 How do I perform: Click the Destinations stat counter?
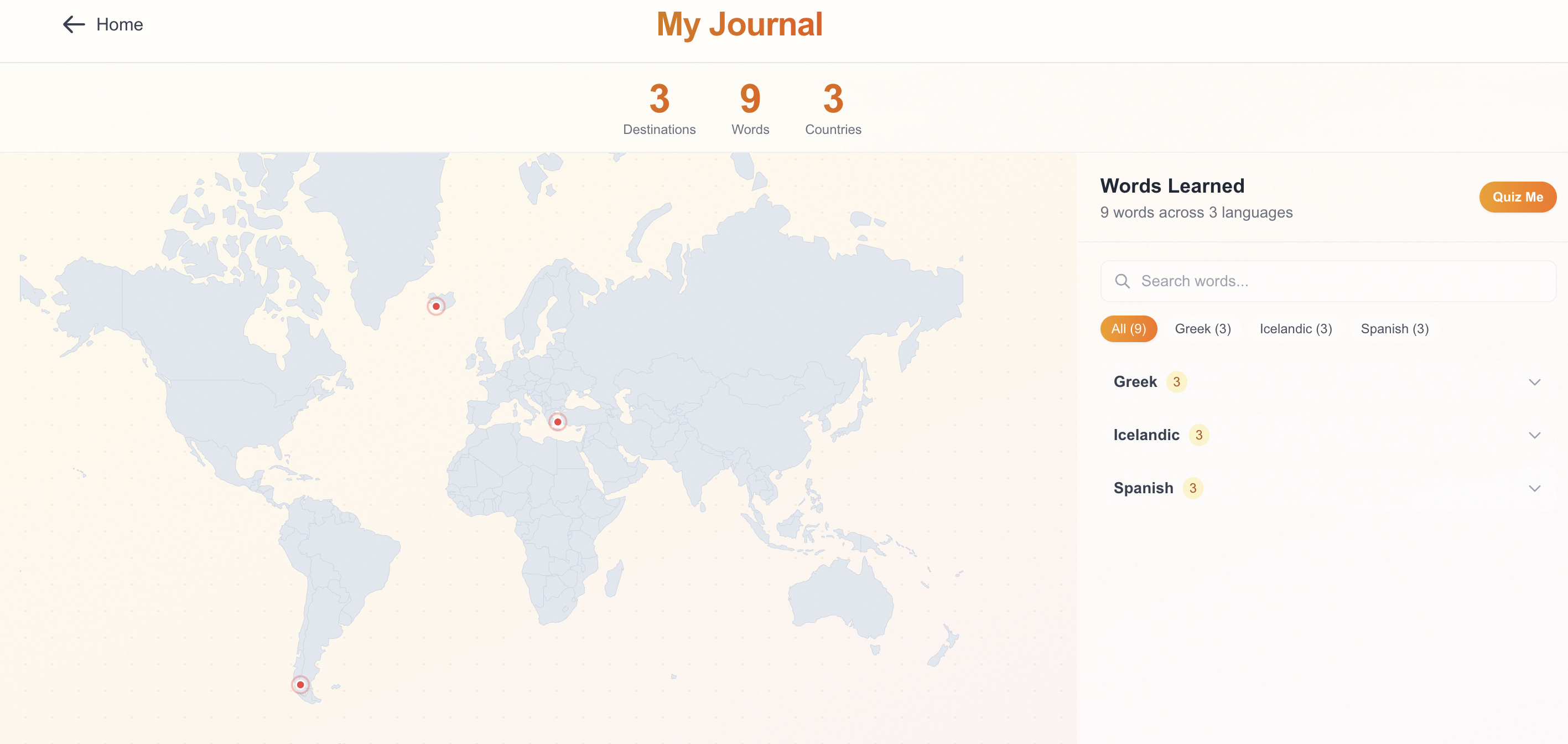(658, 108)
